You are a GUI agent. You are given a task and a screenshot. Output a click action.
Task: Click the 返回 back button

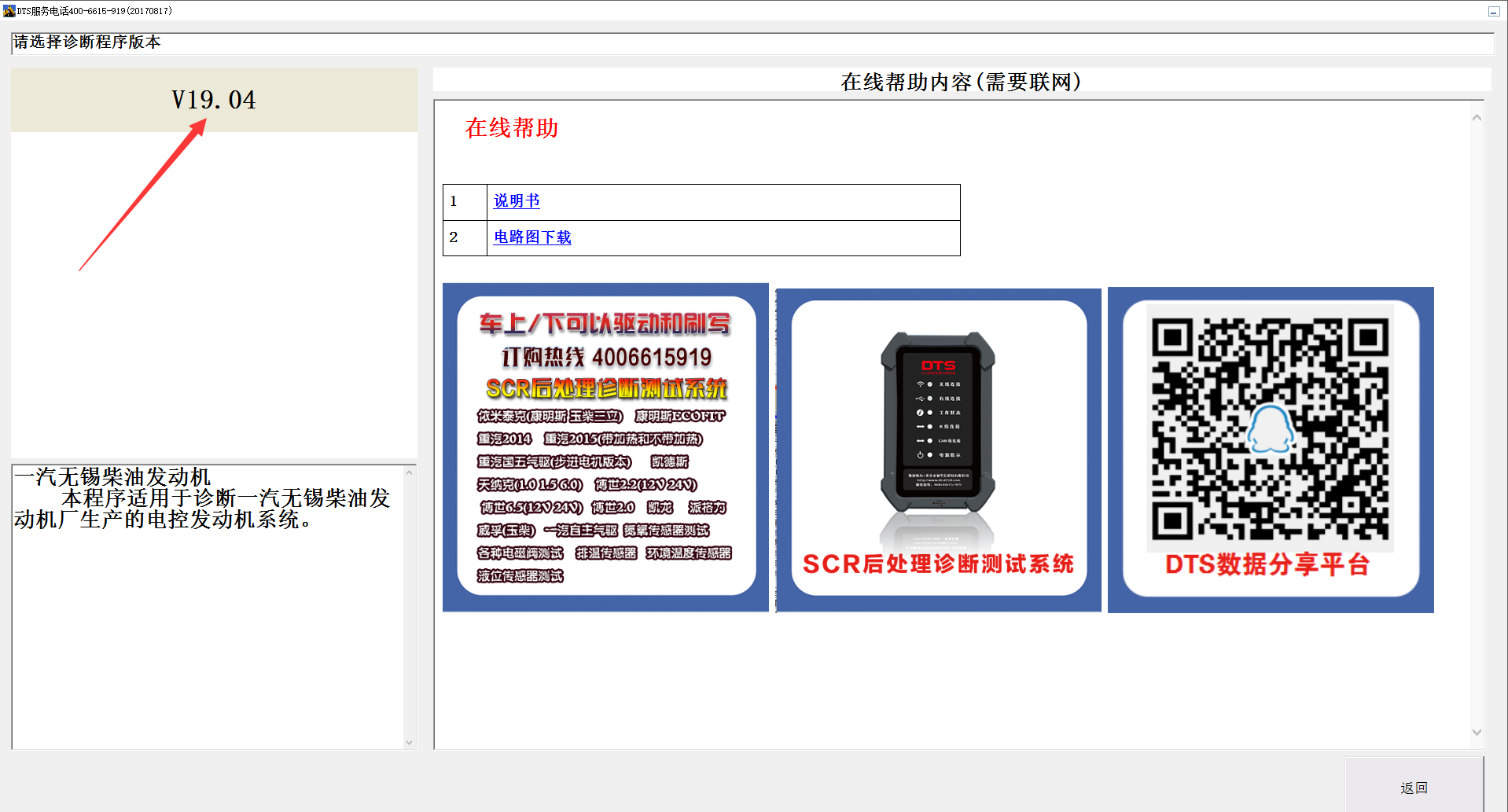(1414, 787)
